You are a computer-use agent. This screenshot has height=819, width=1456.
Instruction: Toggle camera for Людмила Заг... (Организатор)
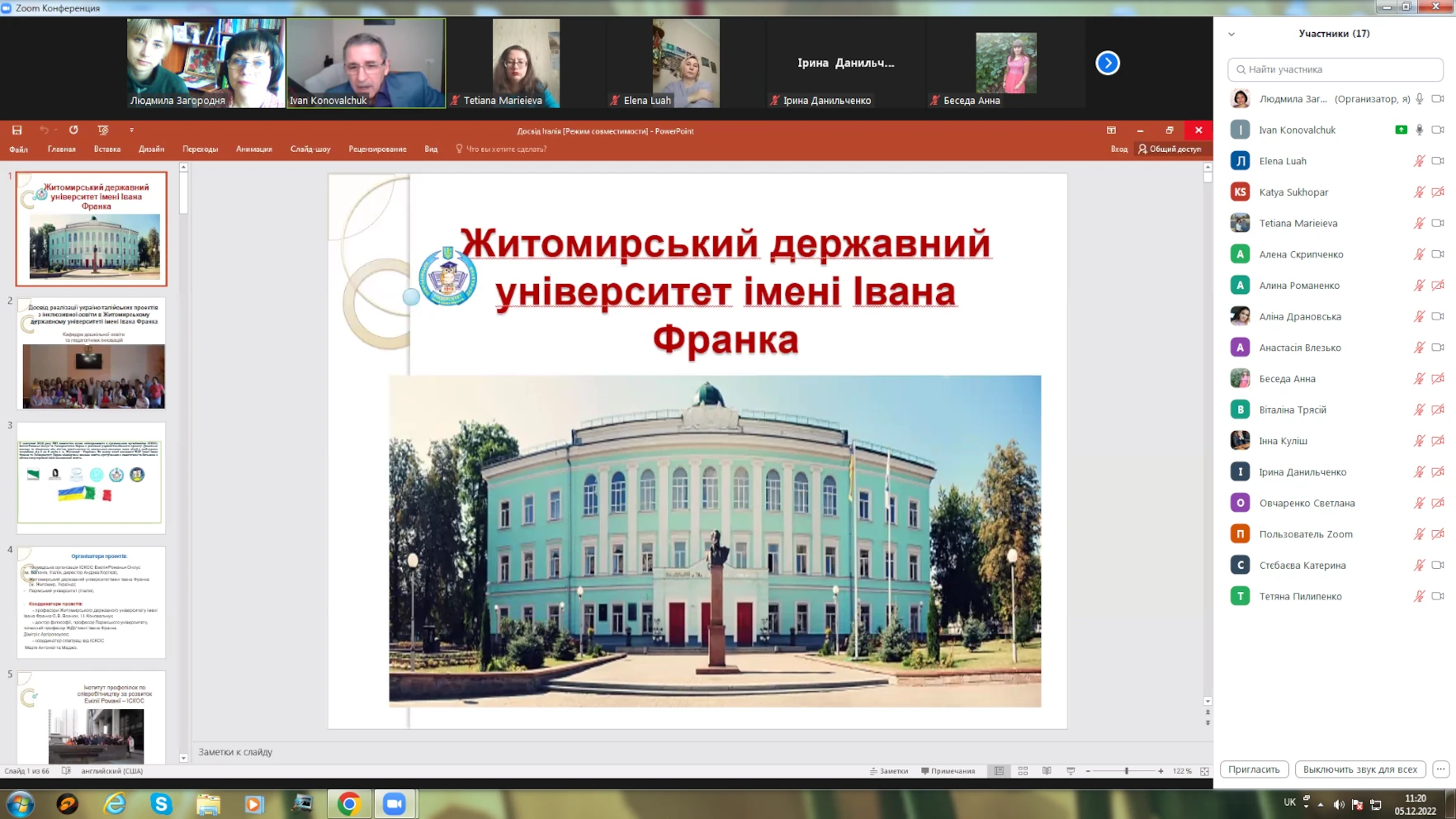click(x=1438, y=99)
